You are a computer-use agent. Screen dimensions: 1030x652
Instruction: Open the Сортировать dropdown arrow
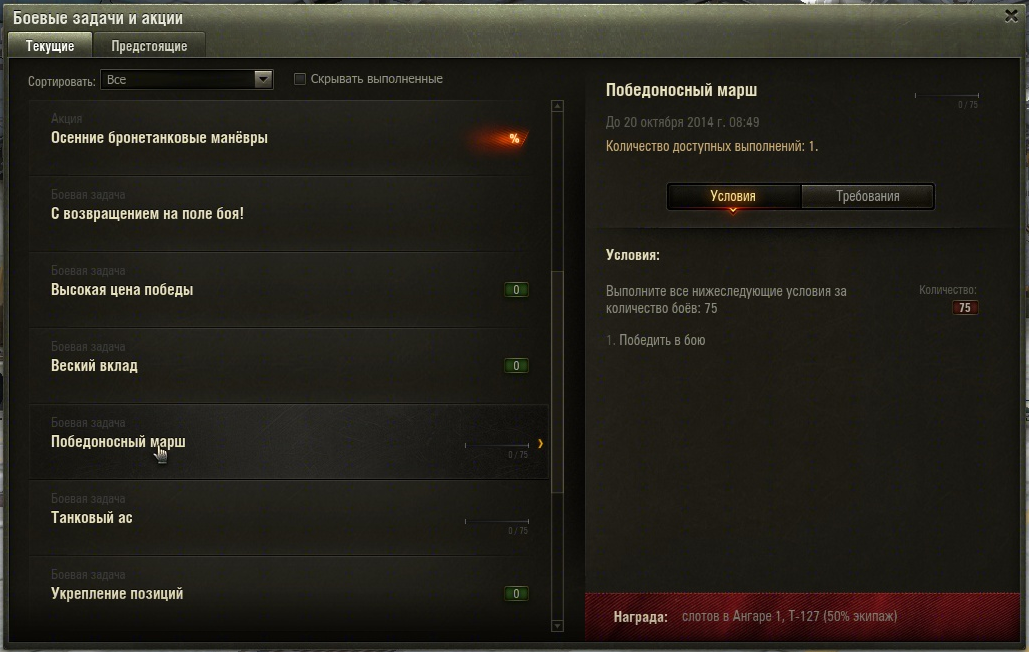[263, 79]
